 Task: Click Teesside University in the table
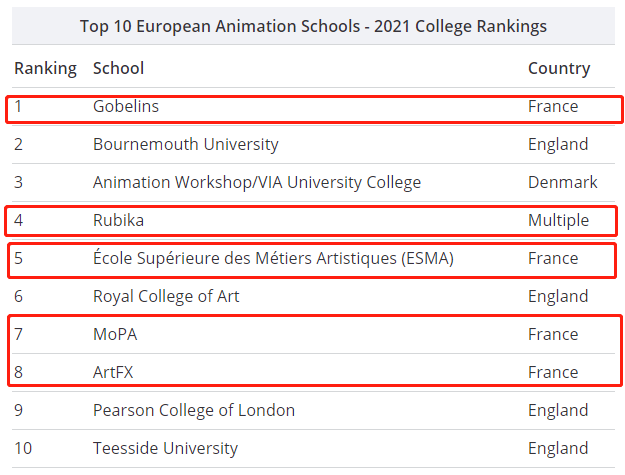(165, 448)
